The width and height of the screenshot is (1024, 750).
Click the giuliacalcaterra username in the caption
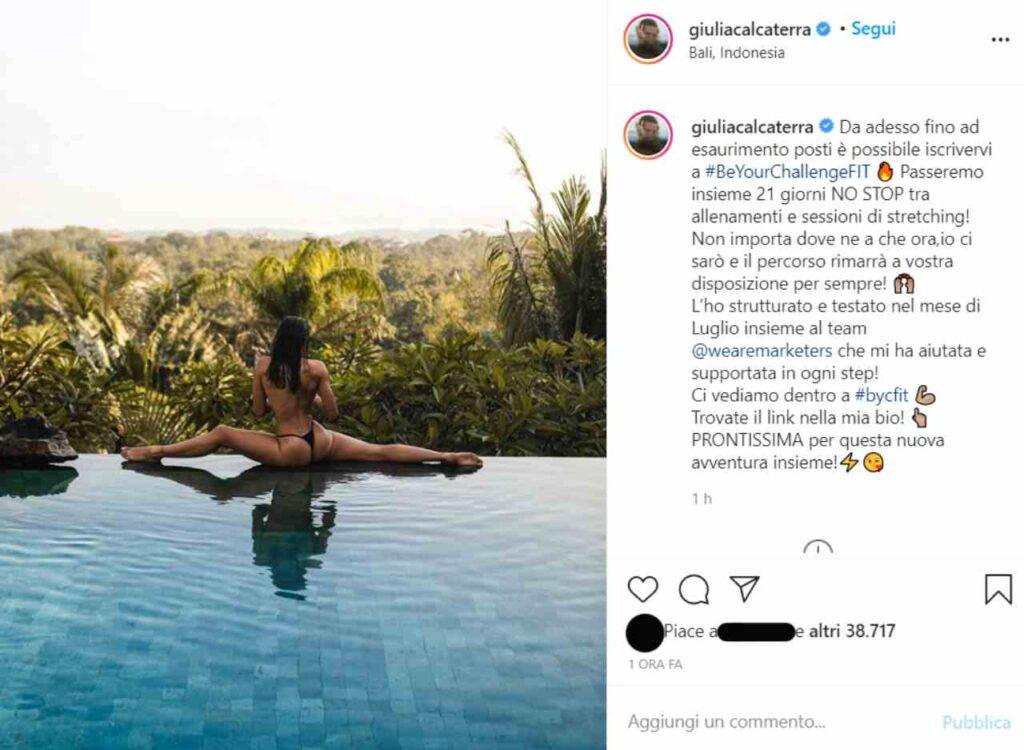(x=752, y=127)
